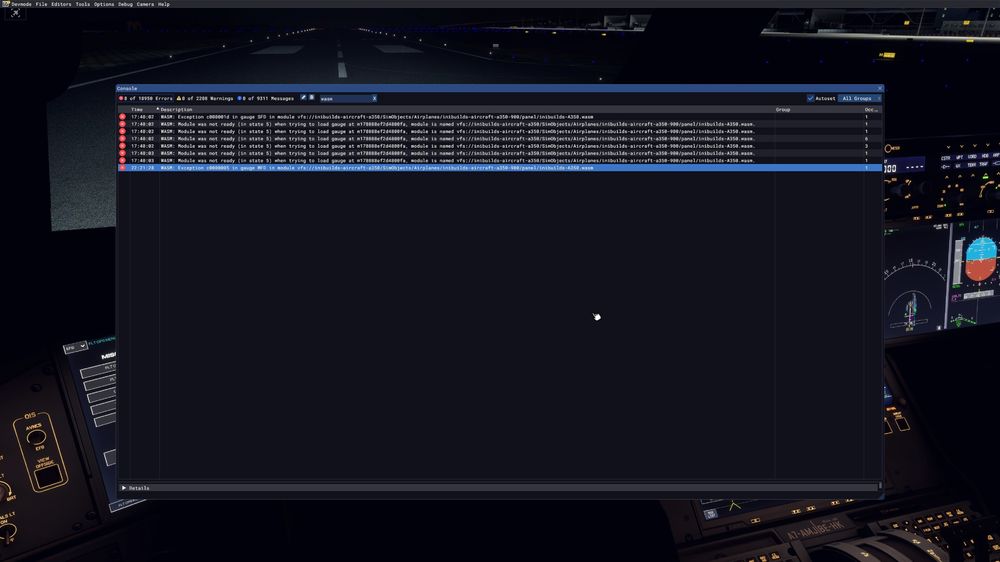Open the Editors menu

(61, 4)
